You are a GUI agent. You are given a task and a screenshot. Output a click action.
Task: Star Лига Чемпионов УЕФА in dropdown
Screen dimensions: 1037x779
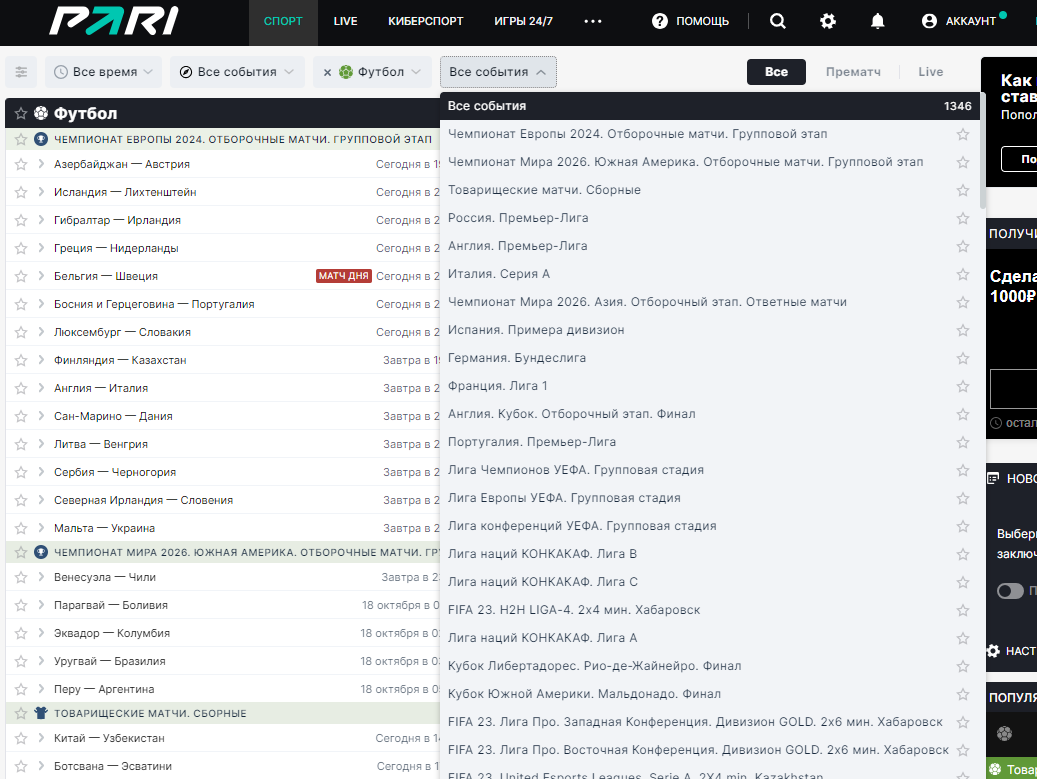pos(962,470)
